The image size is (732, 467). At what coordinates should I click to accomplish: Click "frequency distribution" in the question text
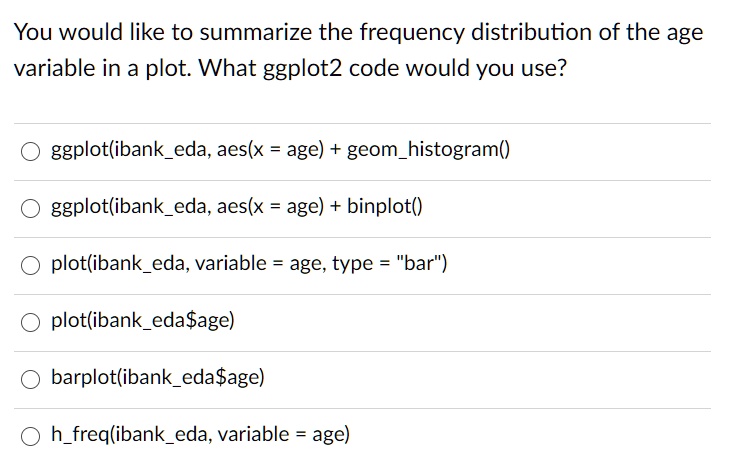[476, 33]
